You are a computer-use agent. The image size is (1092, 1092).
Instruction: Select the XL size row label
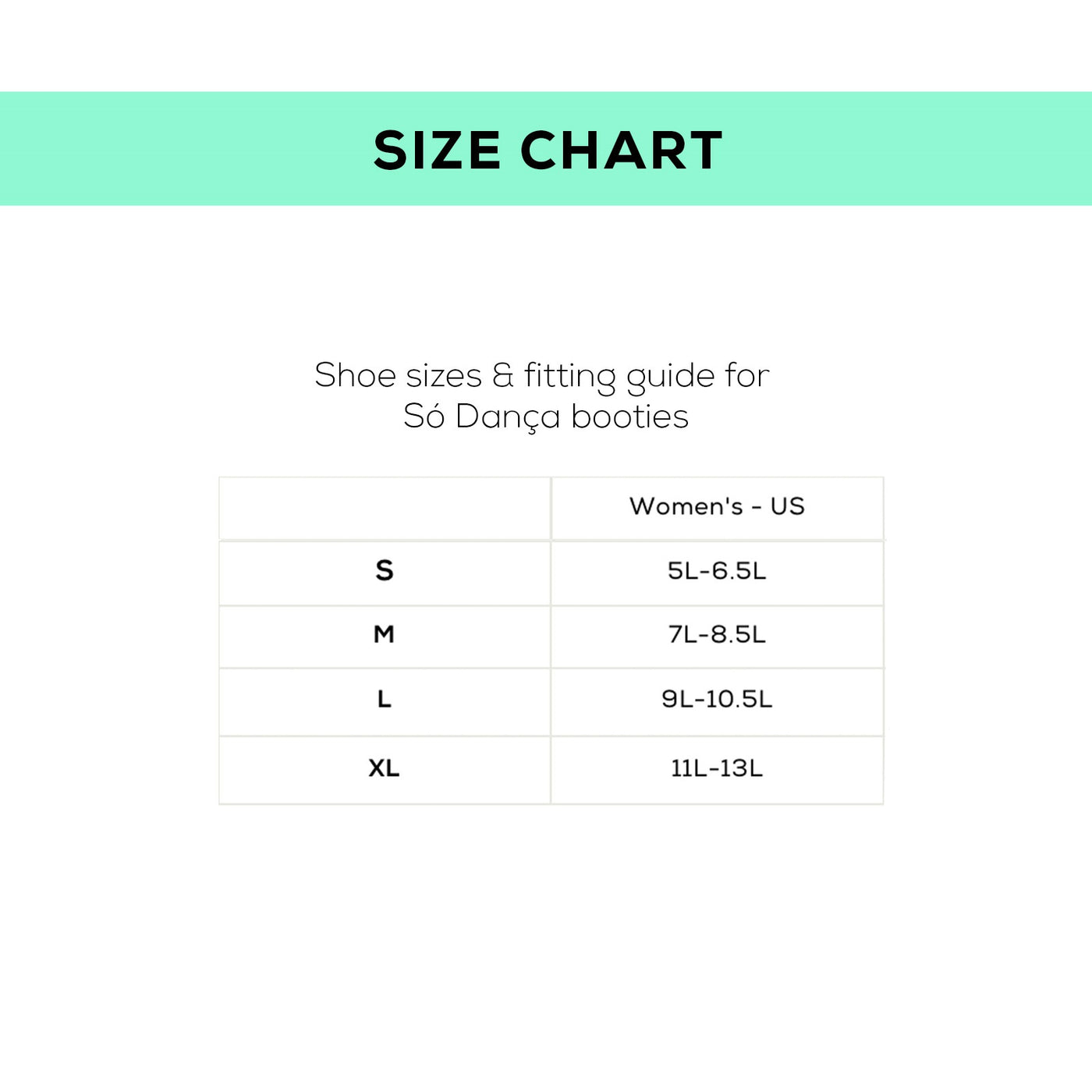(384, 769)
